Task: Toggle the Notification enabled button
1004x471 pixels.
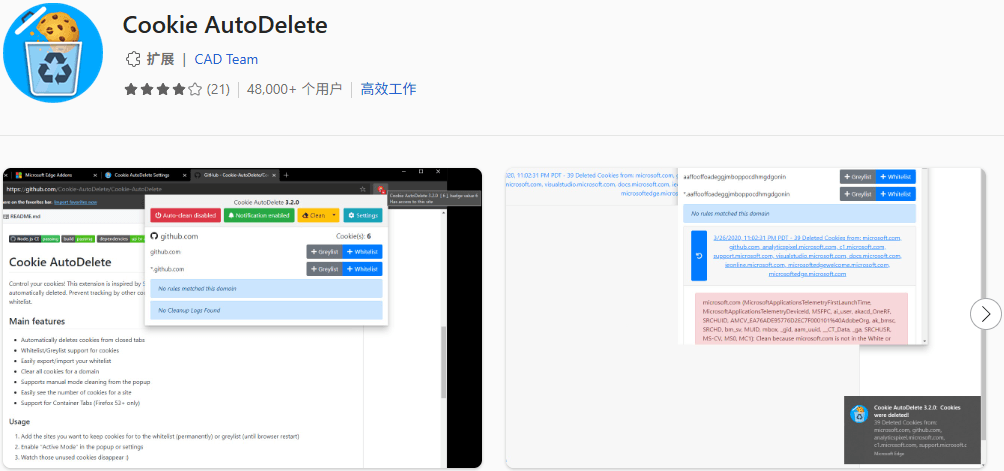Action: click(x=258, y=215)
